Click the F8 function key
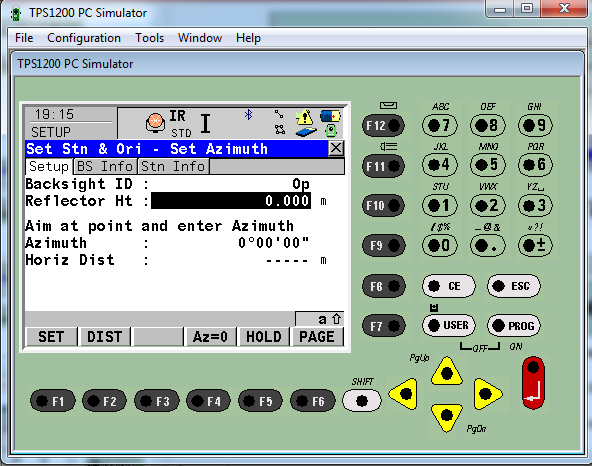The image size is (592, 466). tap(383, 286)
